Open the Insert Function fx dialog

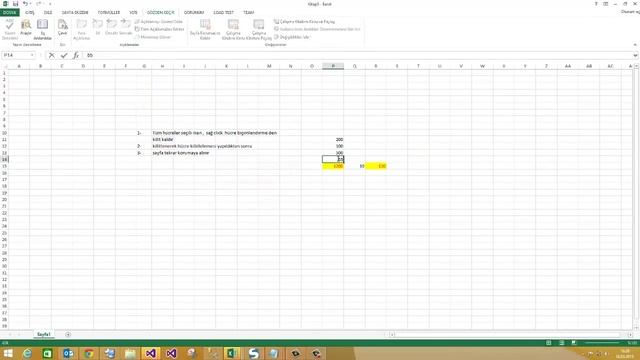pos(76,55)
